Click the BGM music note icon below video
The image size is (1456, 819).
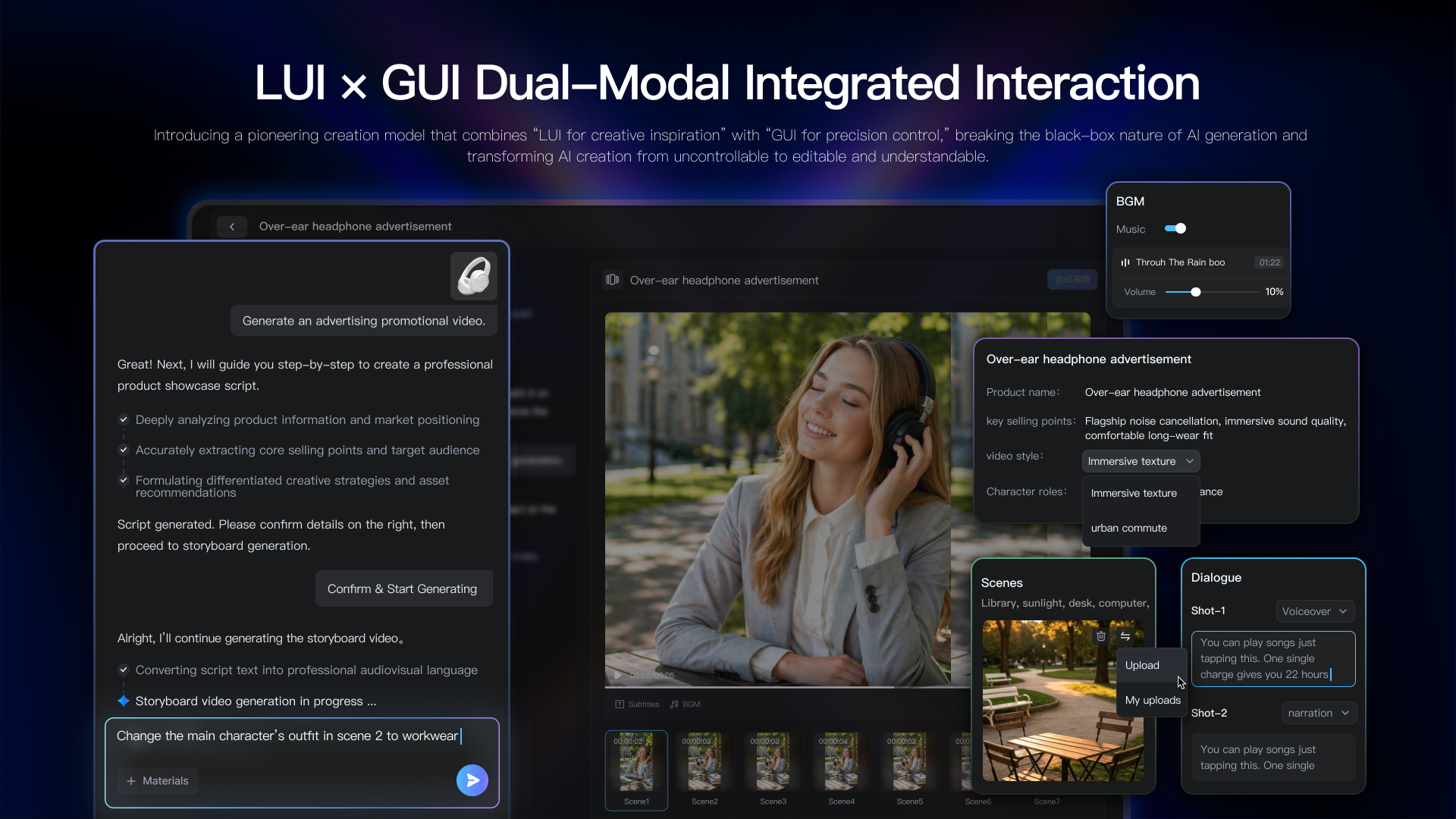tap(674, 704)
